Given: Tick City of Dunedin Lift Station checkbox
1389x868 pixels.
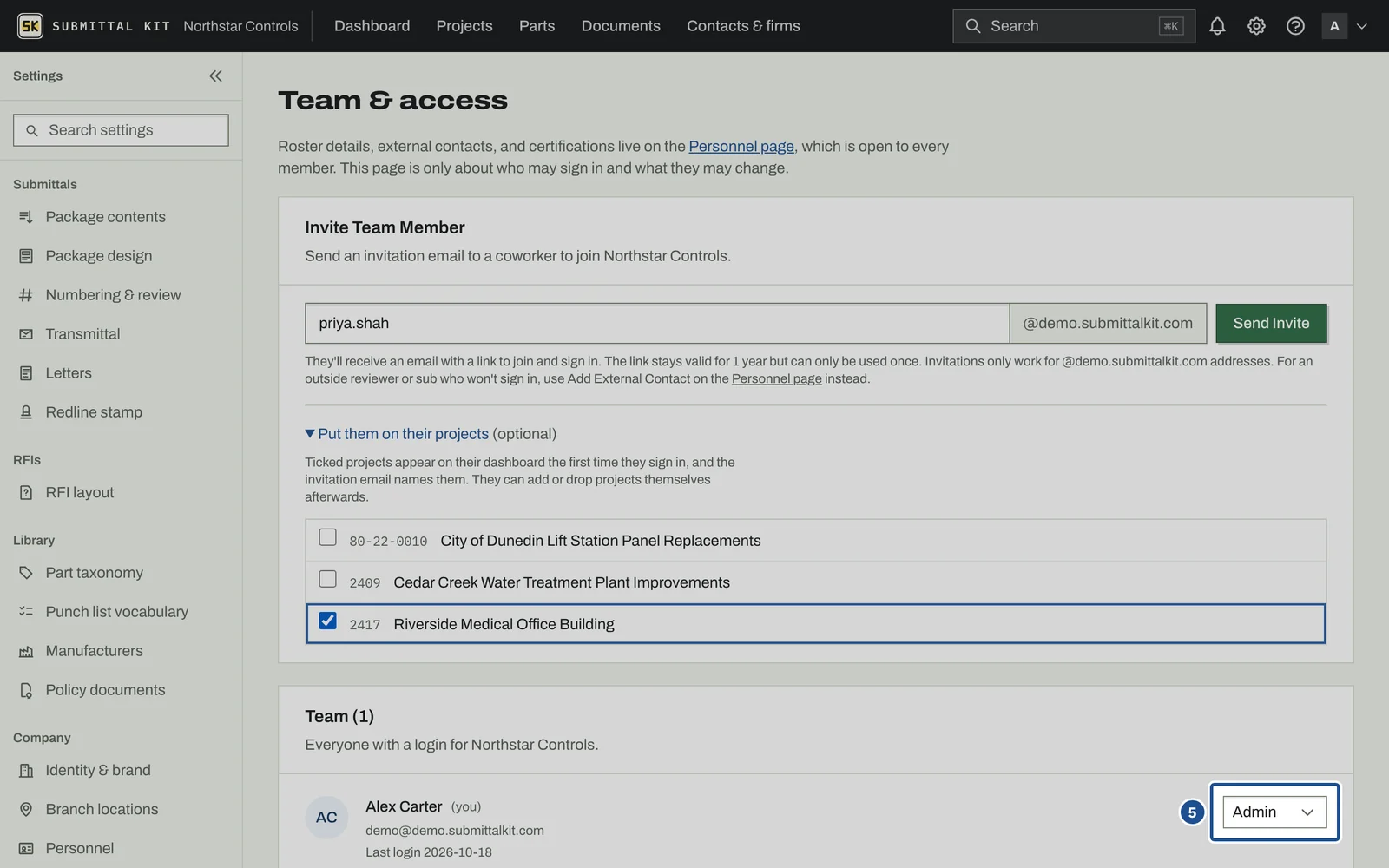Looking at the screenshot, I should 327,537.
